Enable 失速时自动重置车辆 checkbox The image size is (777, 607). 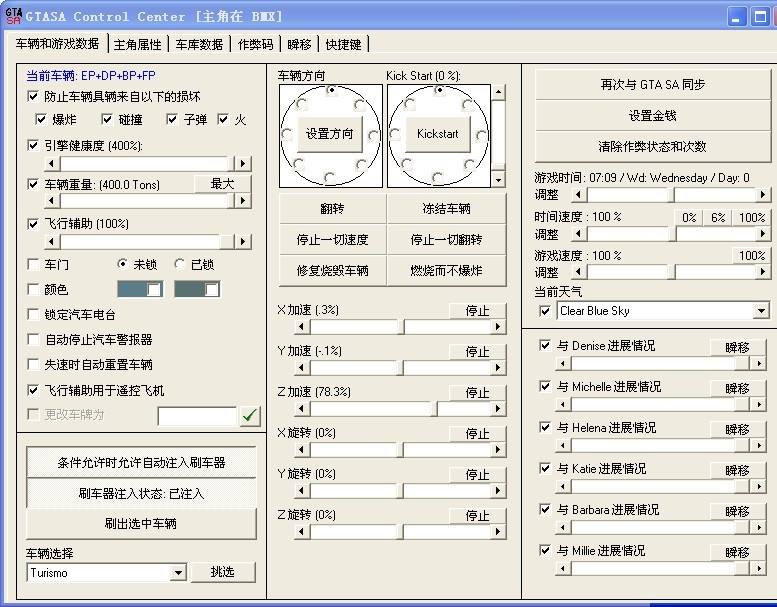[33, 364]
